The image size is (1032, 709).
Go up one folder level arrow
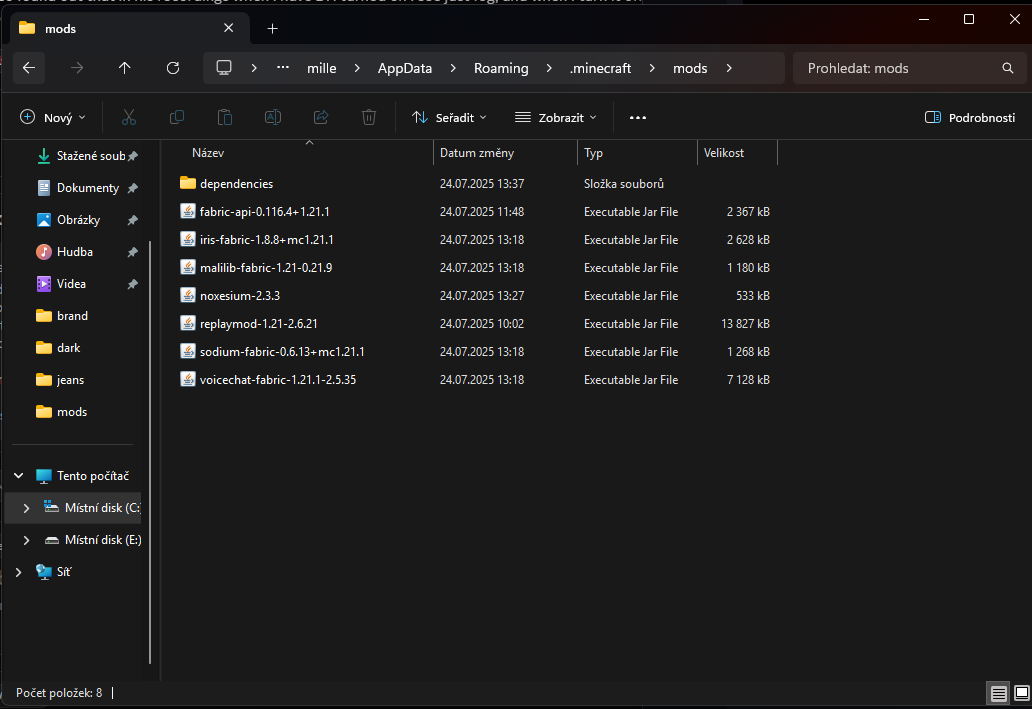click(124, 68)
